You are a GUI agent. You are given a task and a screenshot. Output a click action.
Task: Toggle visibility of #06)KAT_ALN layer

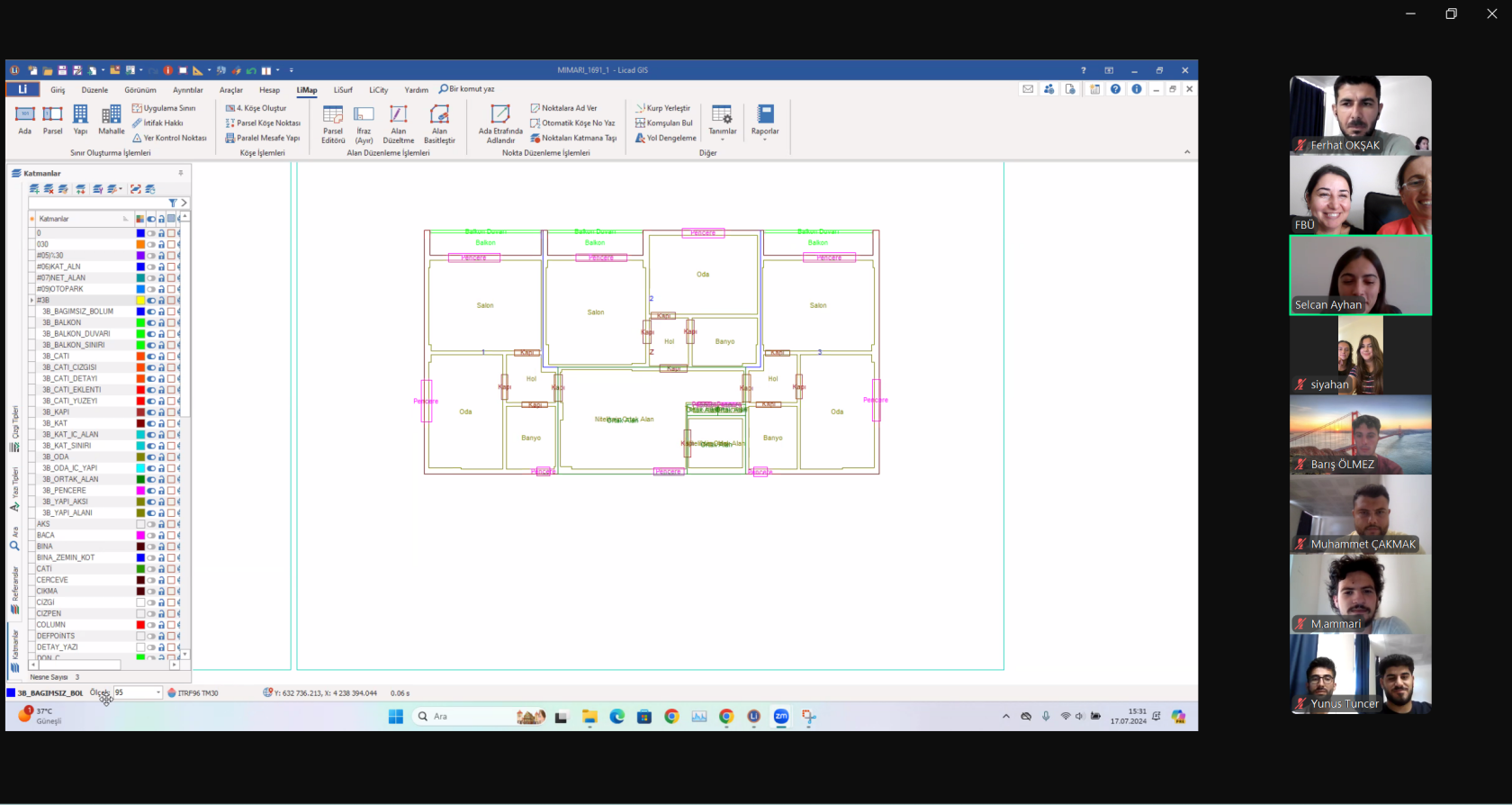(x=151, y=267)
